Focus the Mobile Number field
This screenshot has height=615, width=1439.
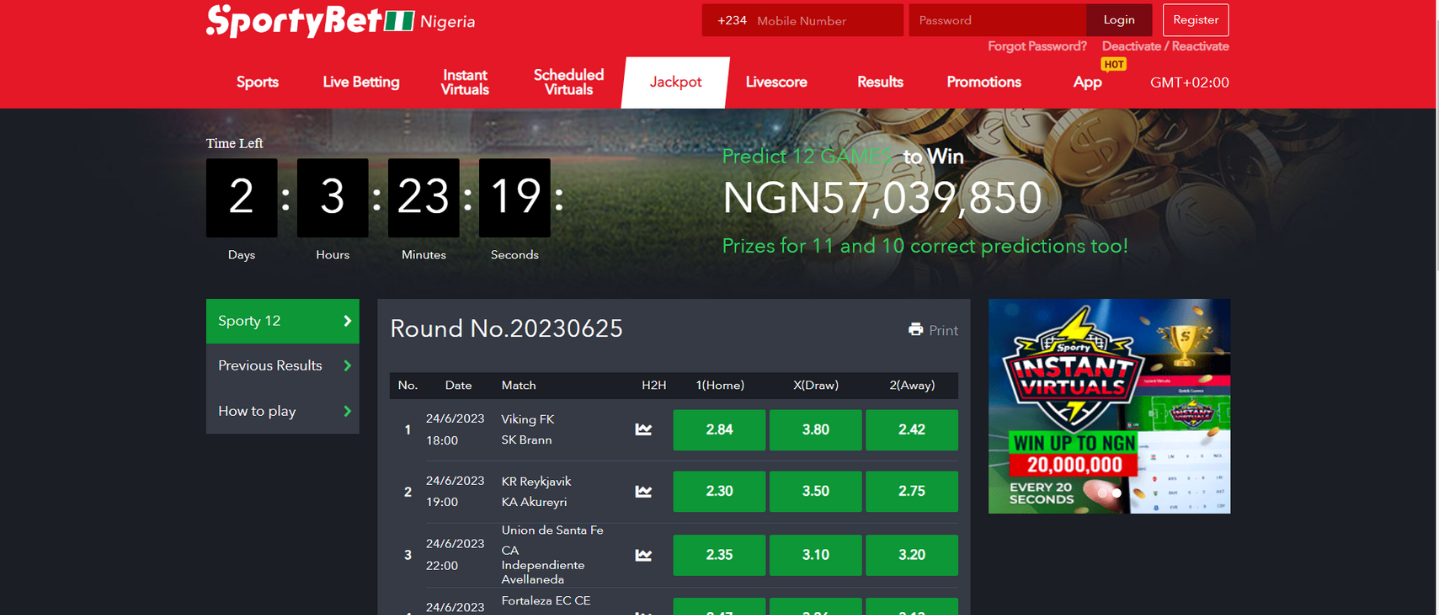pos(825,20)
